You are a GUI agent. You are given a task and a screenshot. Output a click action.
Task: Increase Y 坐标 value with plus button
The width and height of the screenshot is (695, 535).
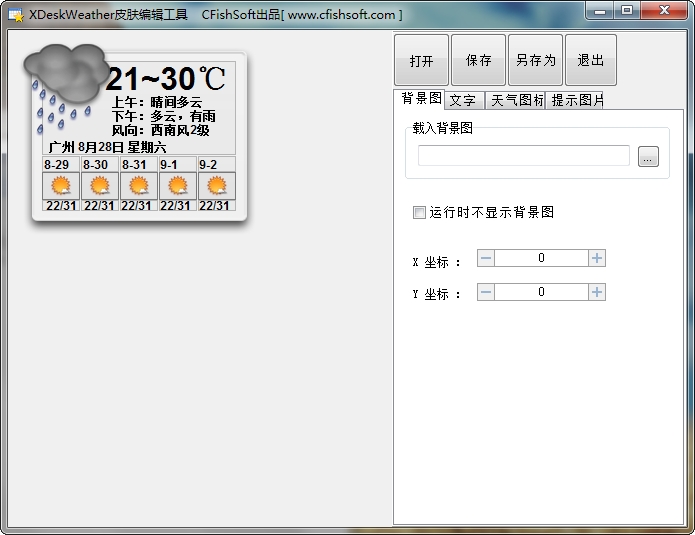click(x=597, y=292)
